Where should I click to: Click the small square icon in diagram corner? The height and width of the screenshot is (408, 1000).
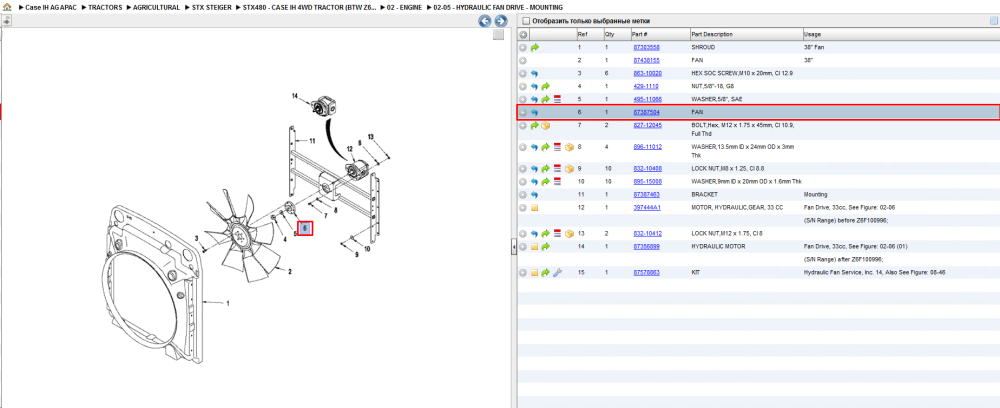(499, 35)
